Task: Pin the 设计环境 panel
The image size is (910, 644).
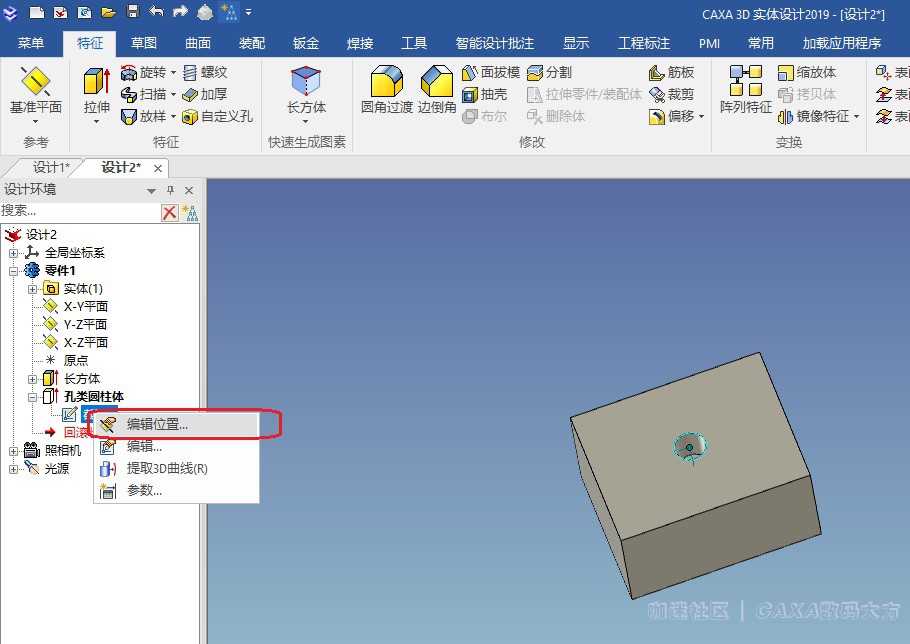Action: pyautogui.click(x=170, y=190)
